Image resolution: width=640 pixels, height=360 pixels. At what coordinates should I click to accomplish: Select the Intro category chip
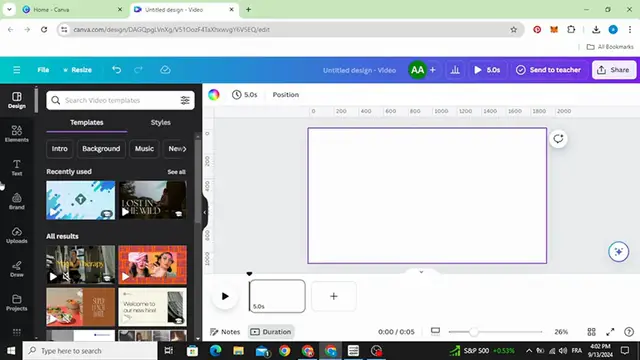pos(60,149)
